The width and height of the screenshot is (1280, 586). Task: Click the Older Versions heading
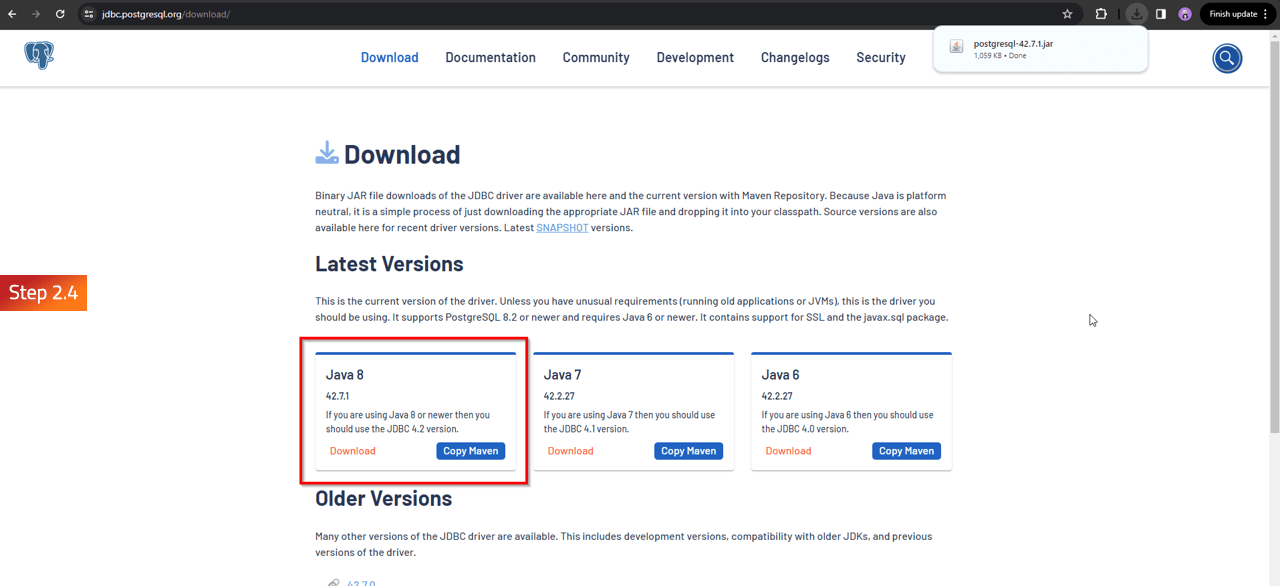click(x=384, y=498)
